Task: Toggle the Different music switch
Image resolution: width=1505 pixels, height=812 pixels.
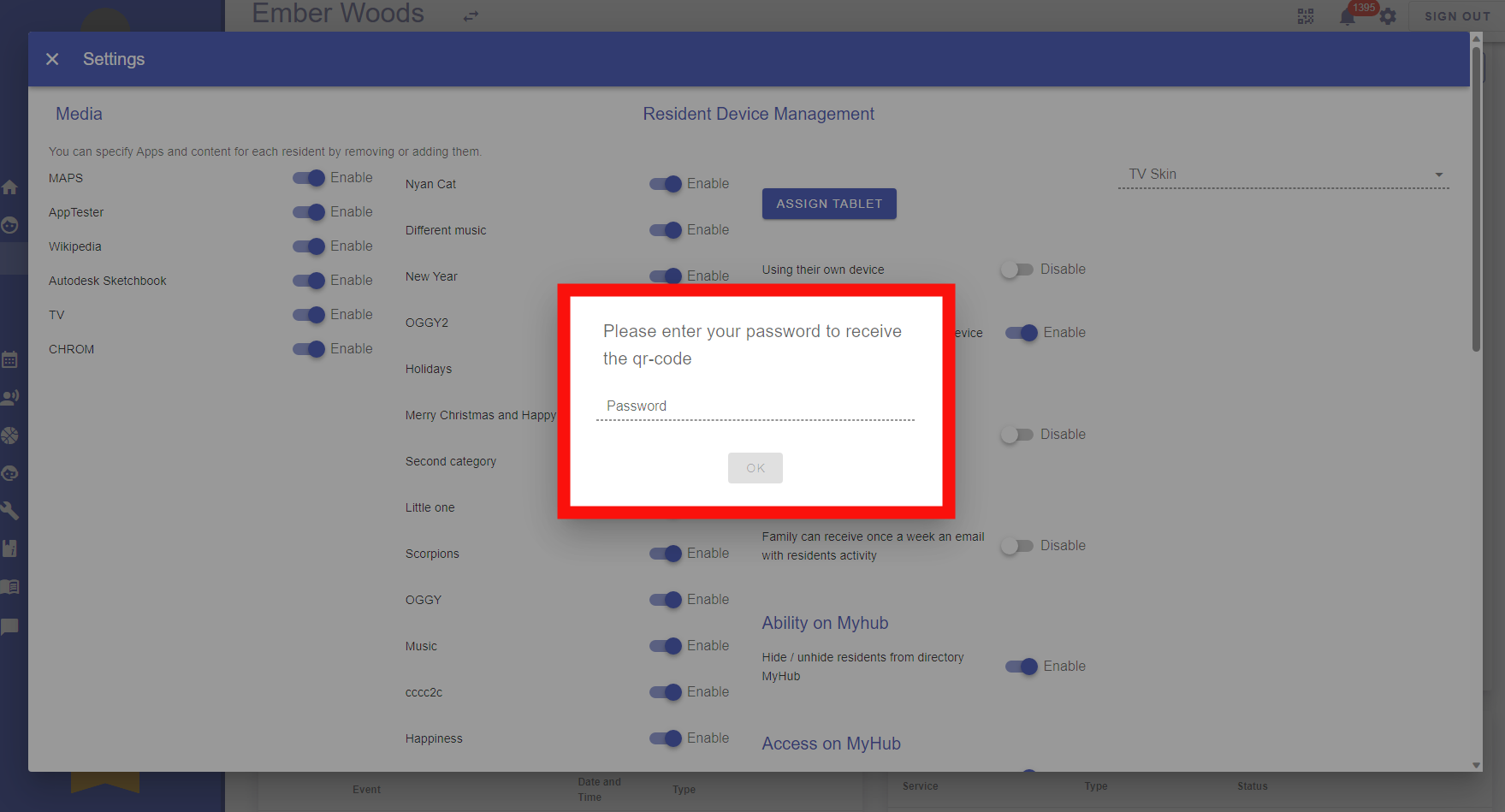Action: (x=666, y=230)
